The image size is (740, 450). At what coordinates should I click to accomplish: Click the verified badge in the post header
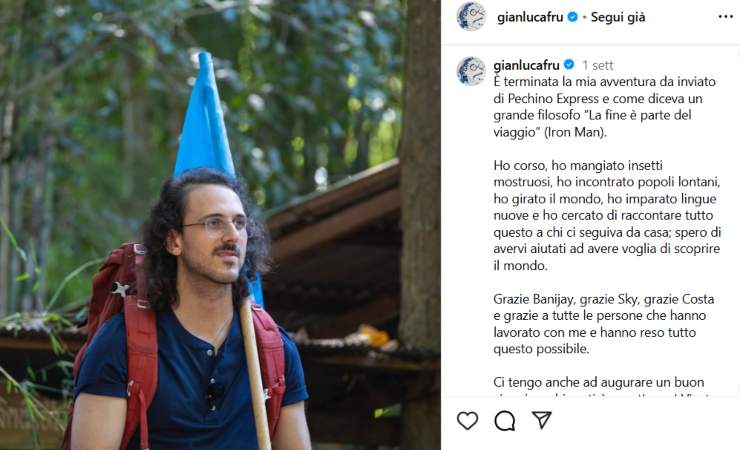click(572, 17)
